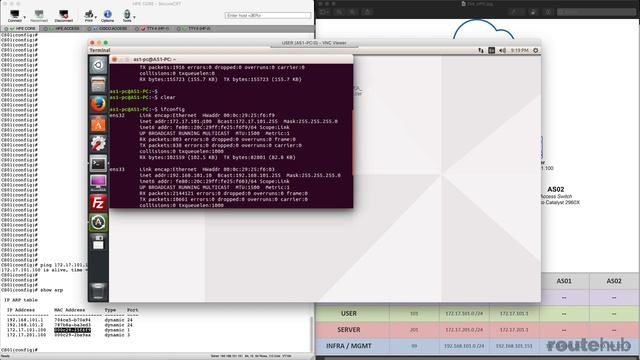Click the 172.17.201.0/24 subnet cell
This screenshot has height=360, width=640.
464,330
